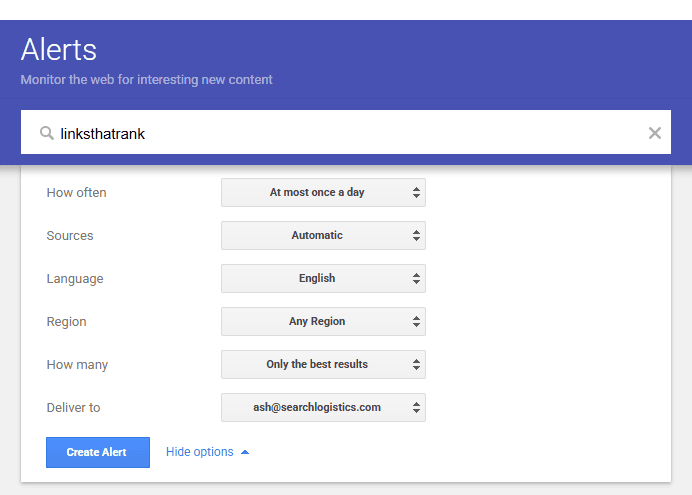Image resolution: width=692 pixels, height=495 pixels.
Task: Click the Monitor the web subtitle text
Action: [x=147, y=80]
